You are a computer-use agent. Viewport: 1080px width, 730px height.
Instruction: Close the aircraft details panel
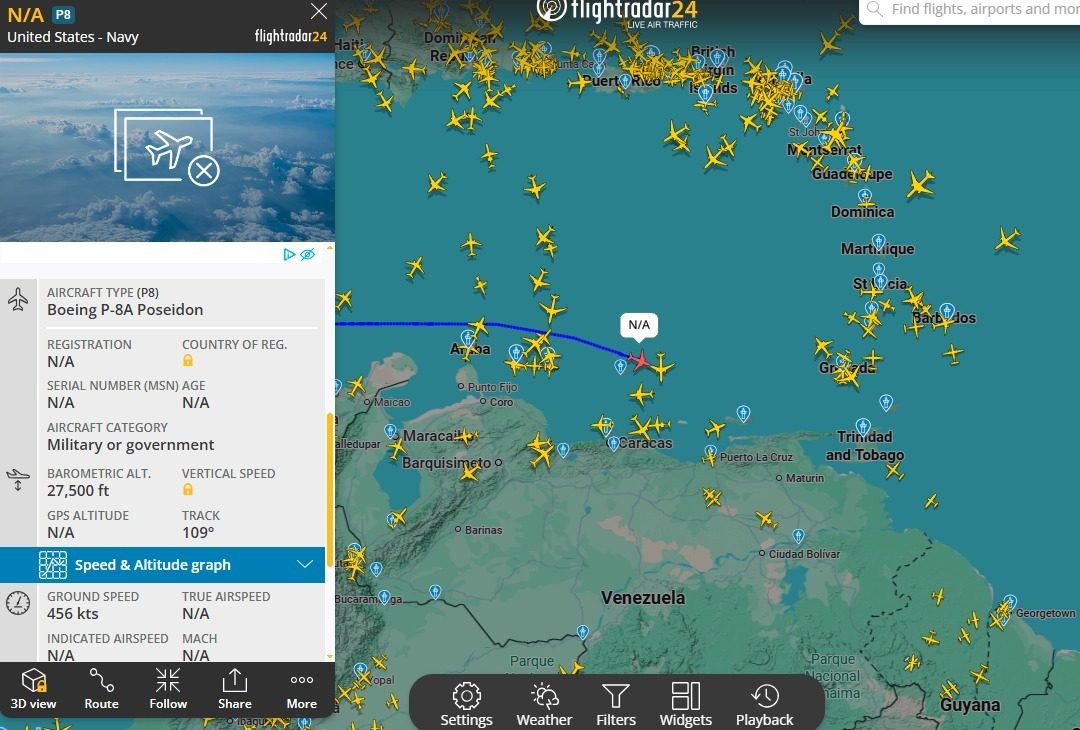tap(318, 11)
